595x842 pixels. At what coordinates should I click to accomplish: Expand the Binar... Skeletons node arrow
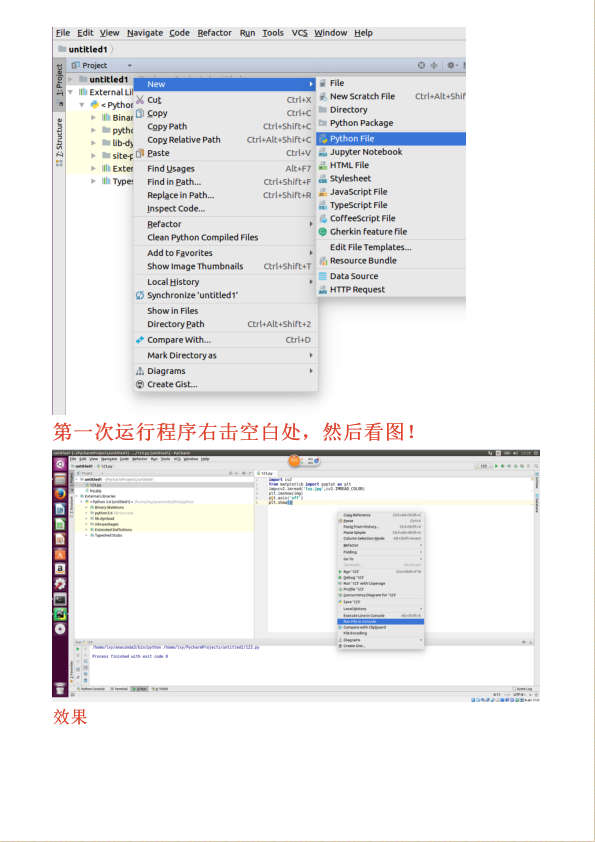click(x=94, y=118)
